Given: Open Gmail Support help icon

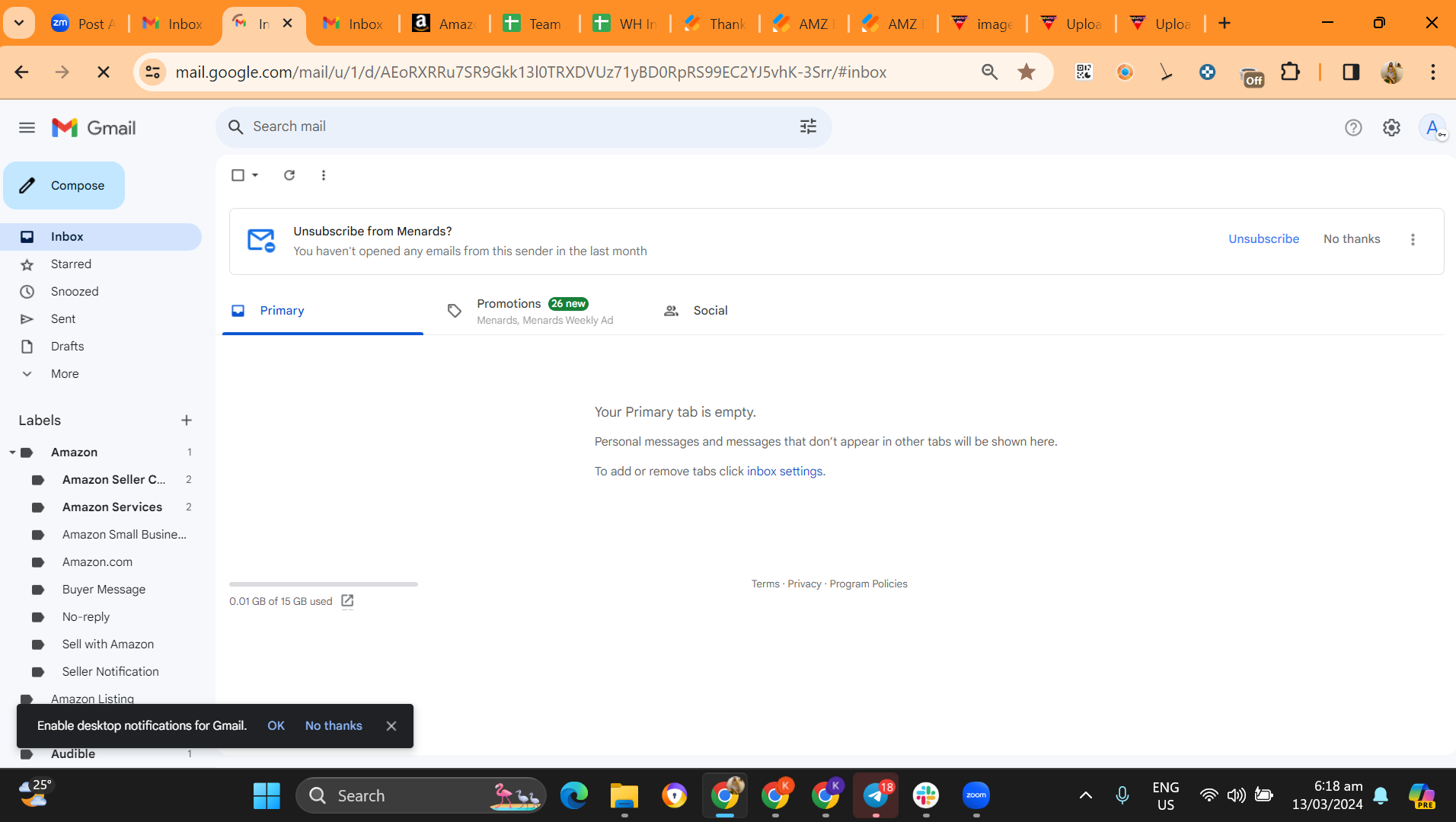Looking at the screenshot, I should pos(1352,127).
